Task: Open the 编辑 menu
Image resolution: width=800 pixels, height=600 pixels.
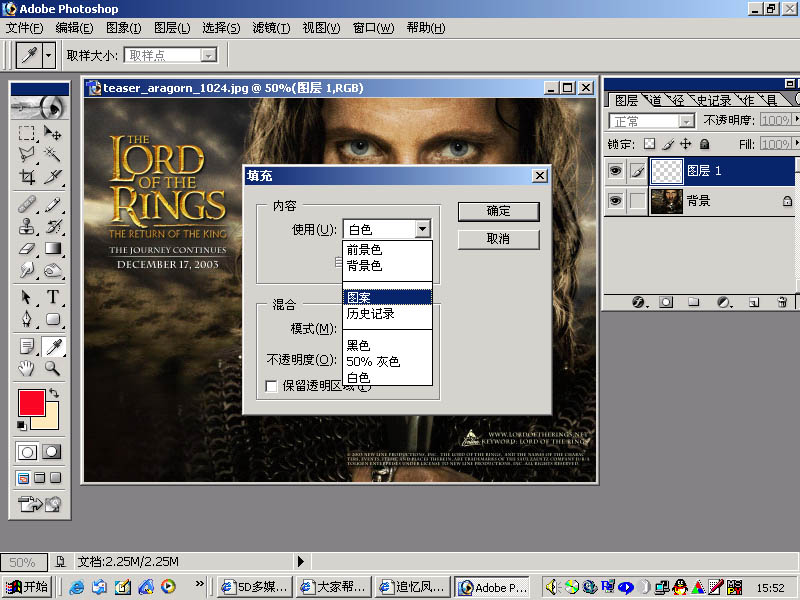Action: pyautogui.click(x=74, y=28)
